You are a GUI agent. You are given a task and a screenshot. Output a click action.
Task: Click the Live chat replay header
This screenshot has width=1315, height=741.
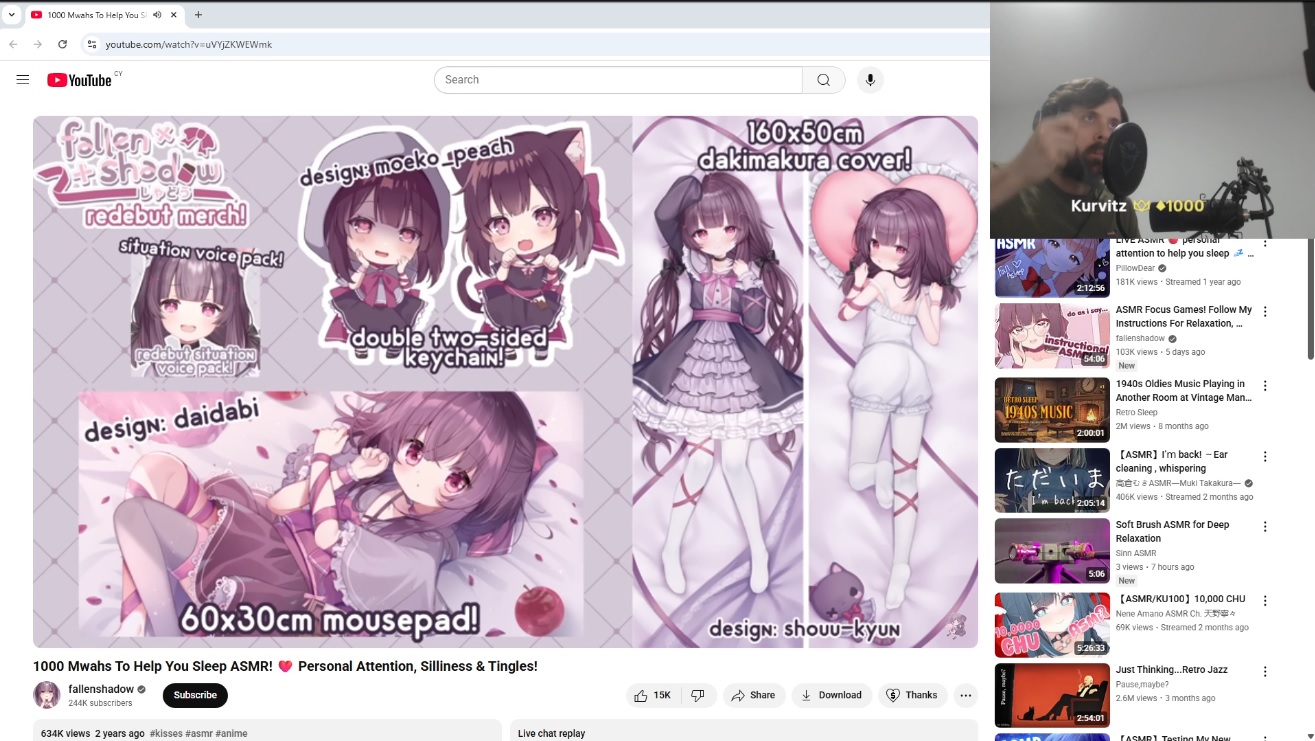click(551, 733)
